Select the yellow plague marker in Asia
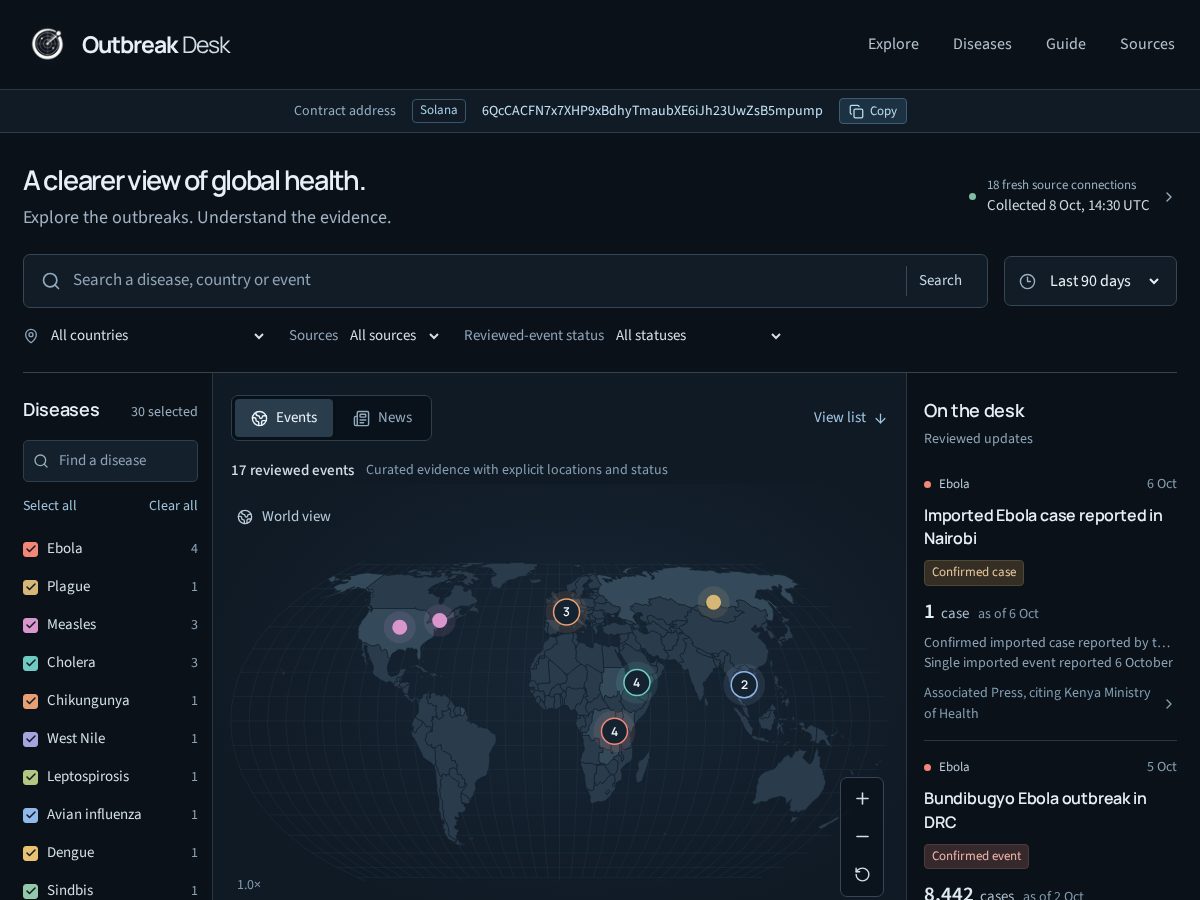 [713, 602]
